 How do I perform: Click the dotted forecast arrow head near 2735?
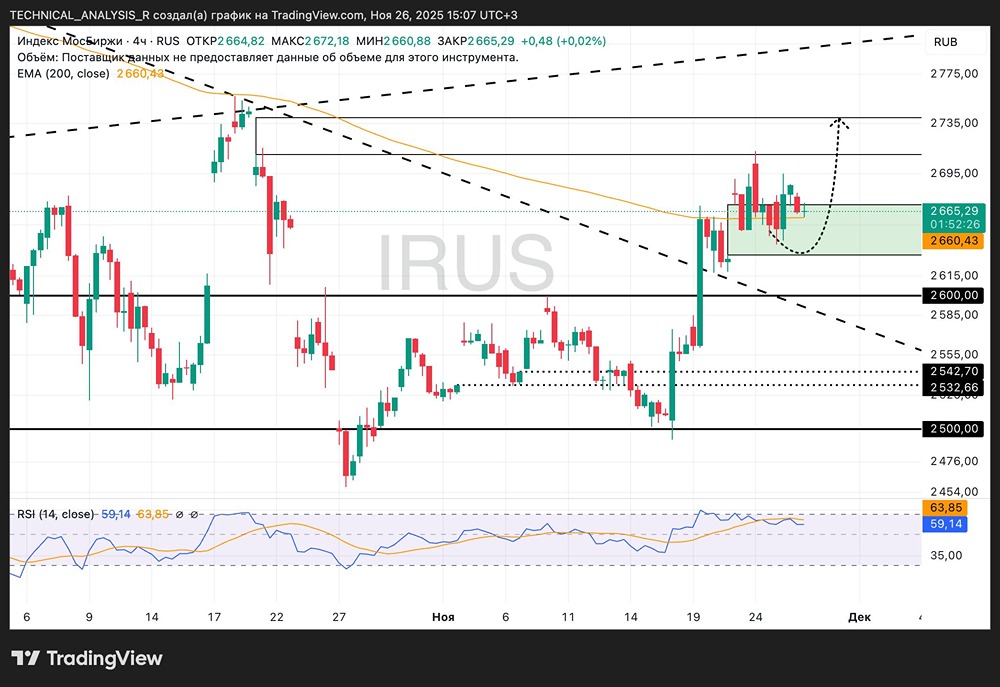click(841, 123)
